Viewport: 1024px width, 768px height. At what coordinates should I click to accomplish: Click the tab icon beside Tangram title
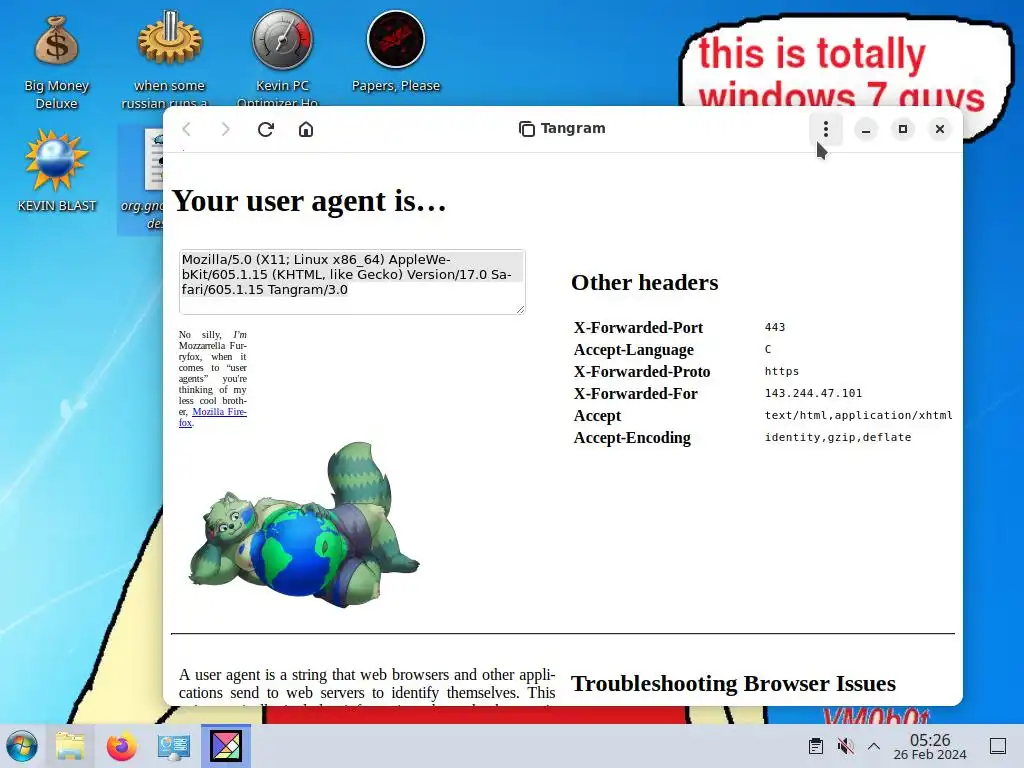[x=526, y=129]
